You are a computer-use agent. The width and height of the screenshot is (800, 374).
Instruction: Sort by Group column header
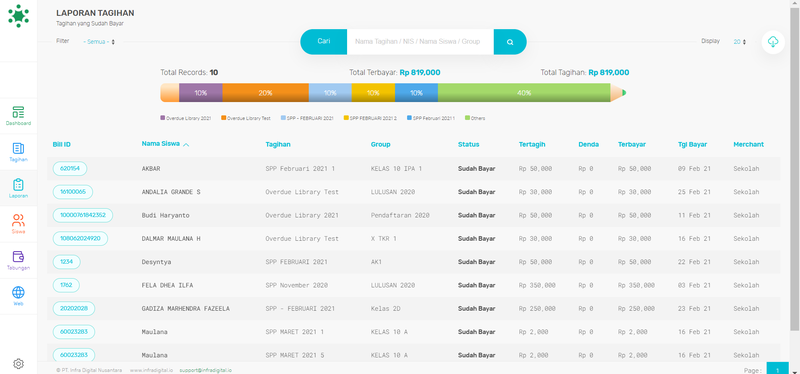click(x=381, y=144)
